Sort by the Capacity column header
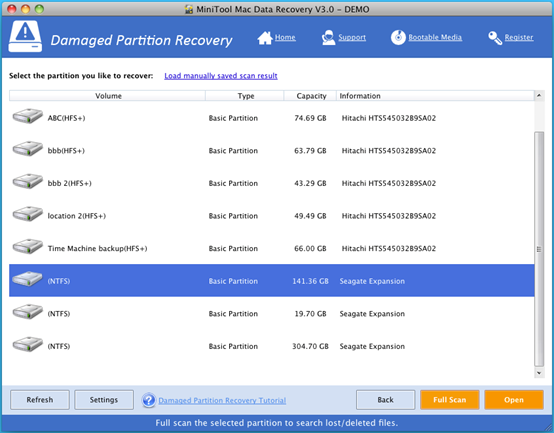 point(310,96)
